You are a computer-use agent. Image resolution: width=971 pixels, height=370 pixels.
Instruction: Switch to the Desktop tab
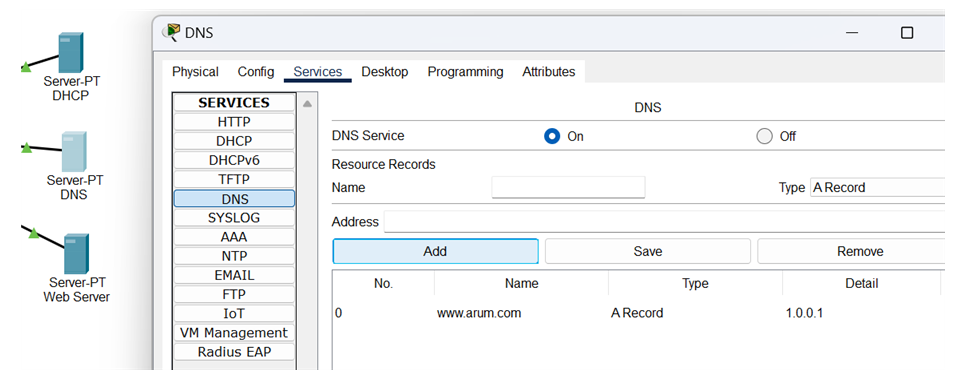385,72
